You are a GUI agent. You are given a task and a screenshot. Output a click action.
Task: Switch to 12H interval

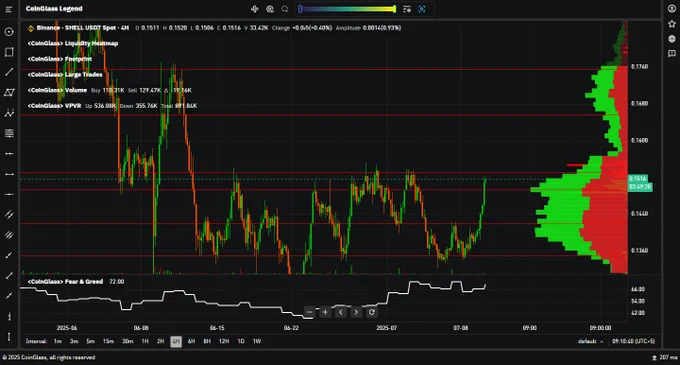tap(224, 342)
